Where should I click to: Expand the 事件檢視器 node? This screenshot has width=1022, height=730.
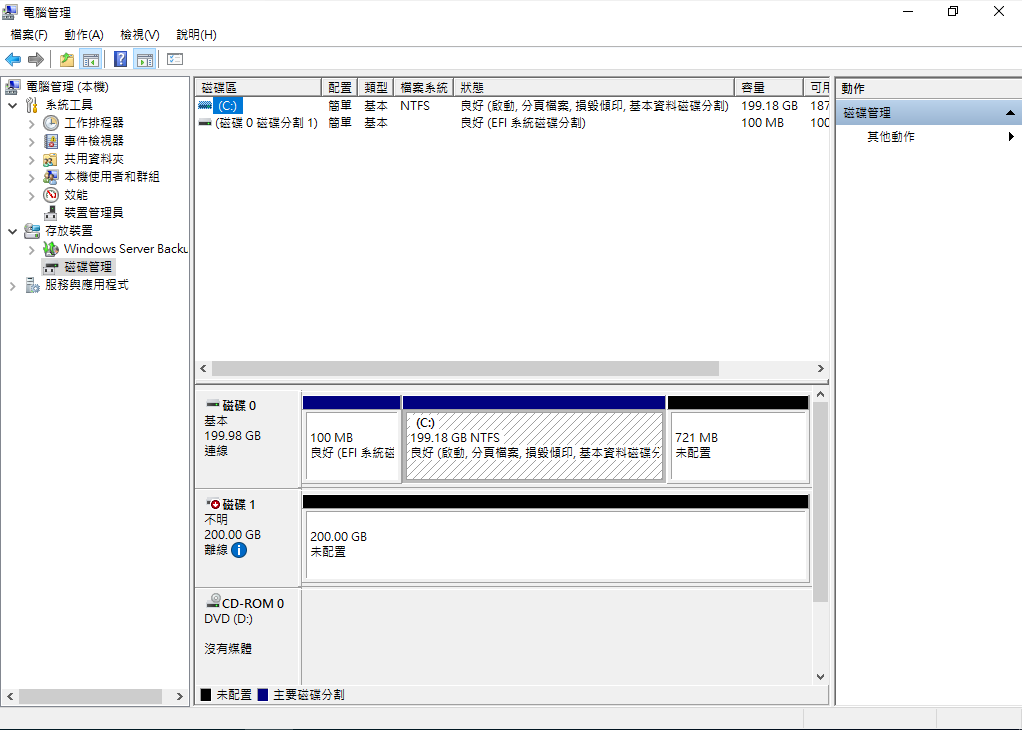[x=31, y=141]
